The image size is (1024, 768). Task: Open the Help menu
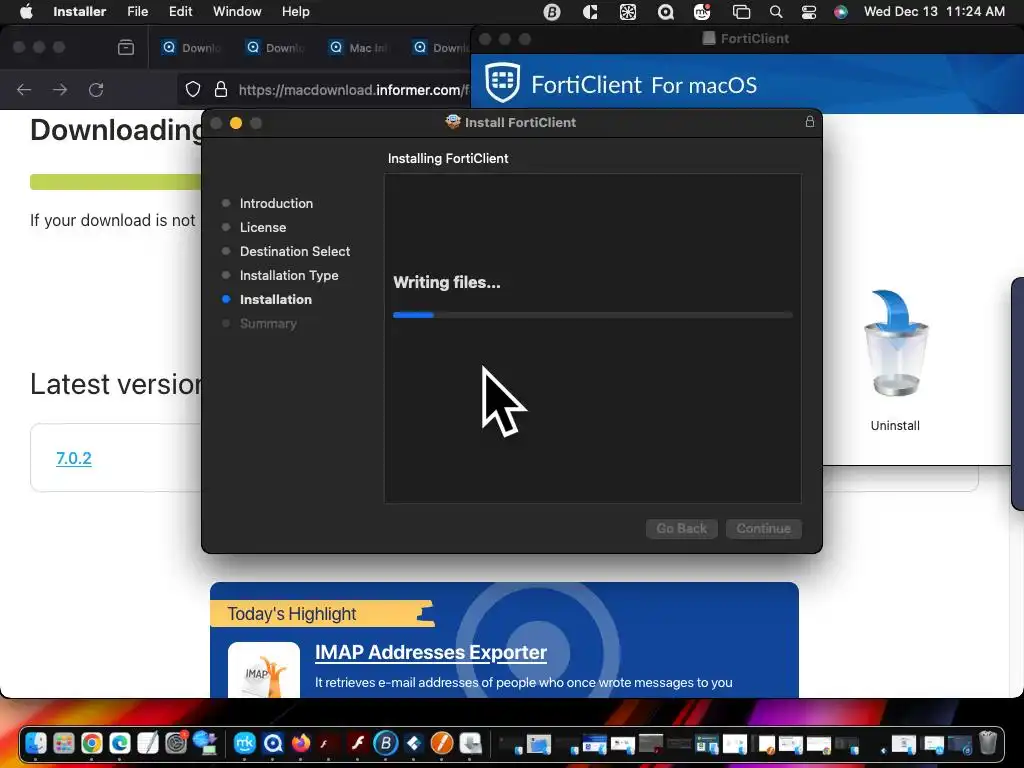(295, 12)
